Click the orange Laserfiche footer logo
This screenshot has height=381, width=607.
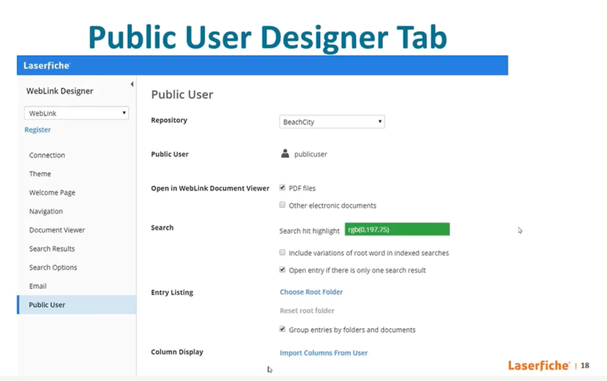[x=538, y=365]
